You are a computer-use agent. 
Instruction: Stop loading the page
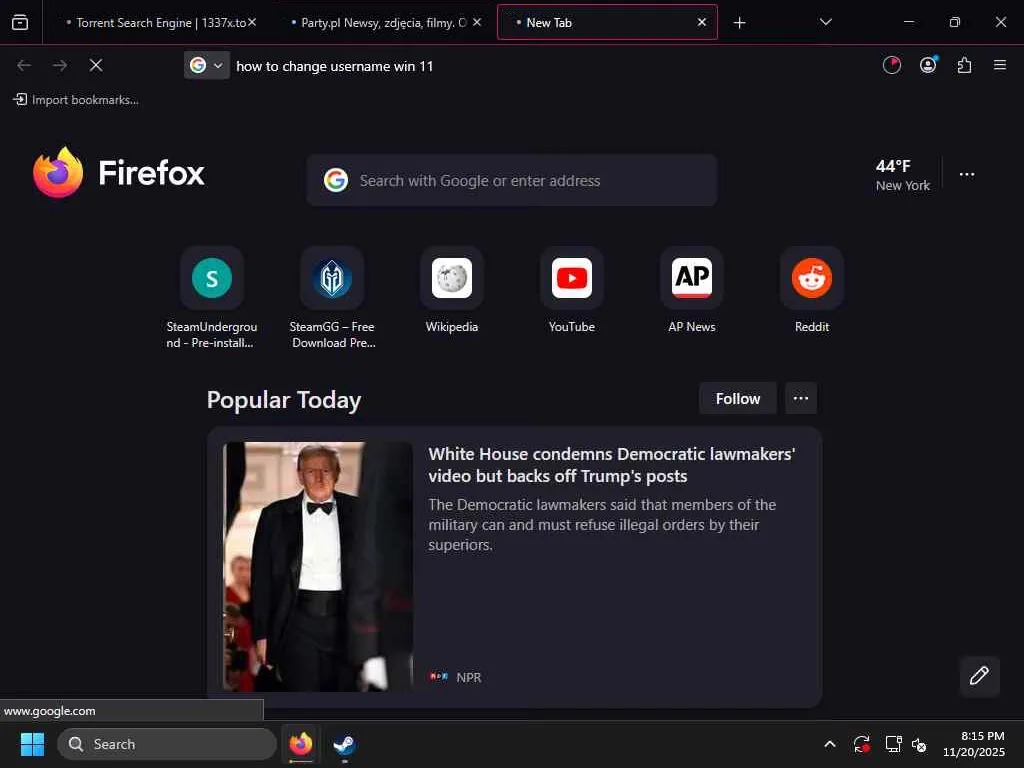coord(96,65)
